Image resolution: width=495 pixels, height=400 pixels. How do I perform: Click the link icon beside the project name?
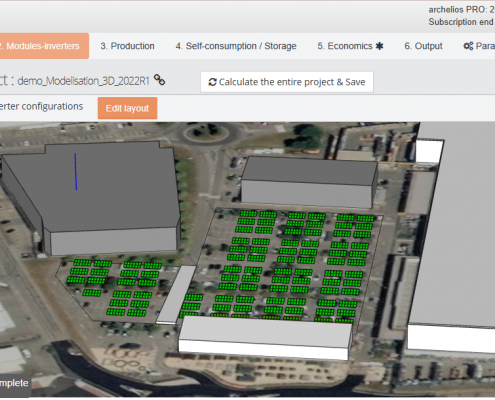pyautogui.click(x=159, y=80)
